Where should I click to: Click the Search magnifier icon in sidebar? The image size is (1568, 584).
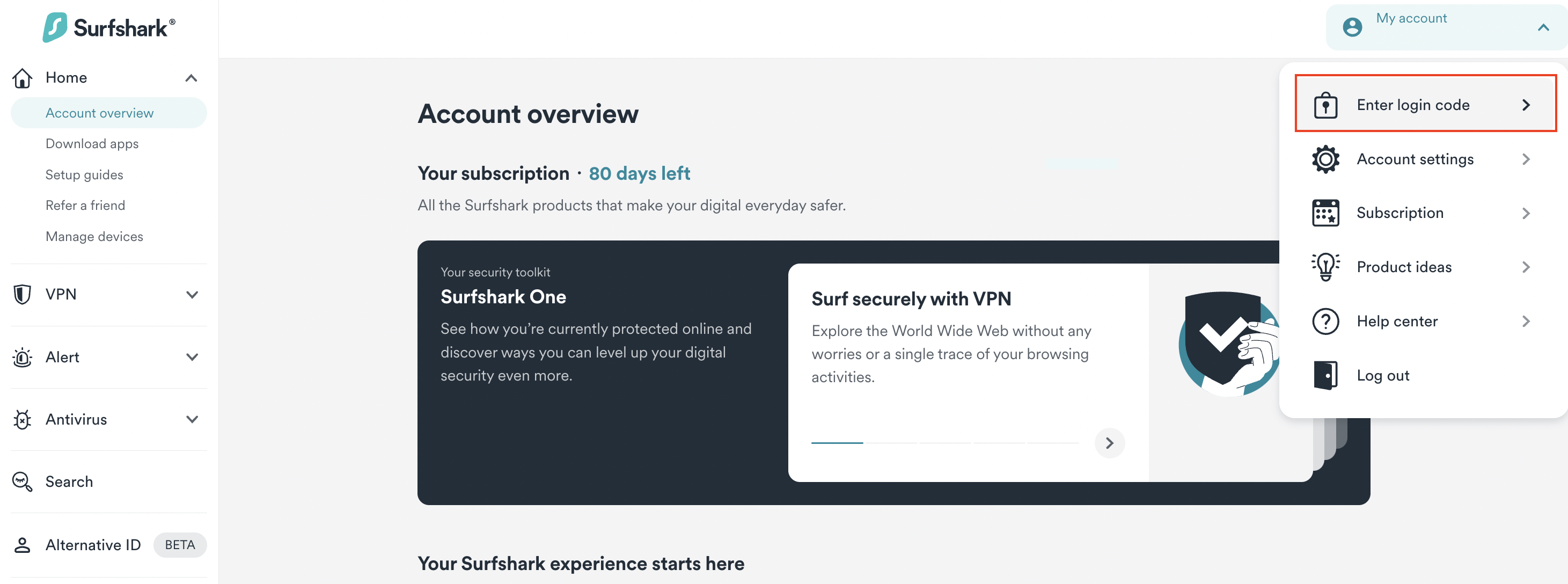[x=23, y=481]
